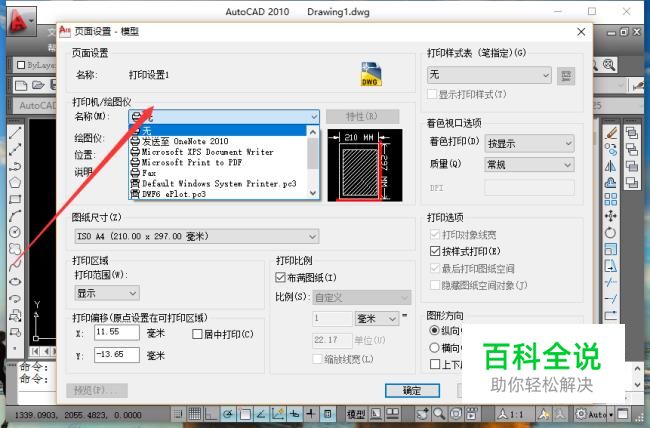Select the Scale tool

click(611, 249)
